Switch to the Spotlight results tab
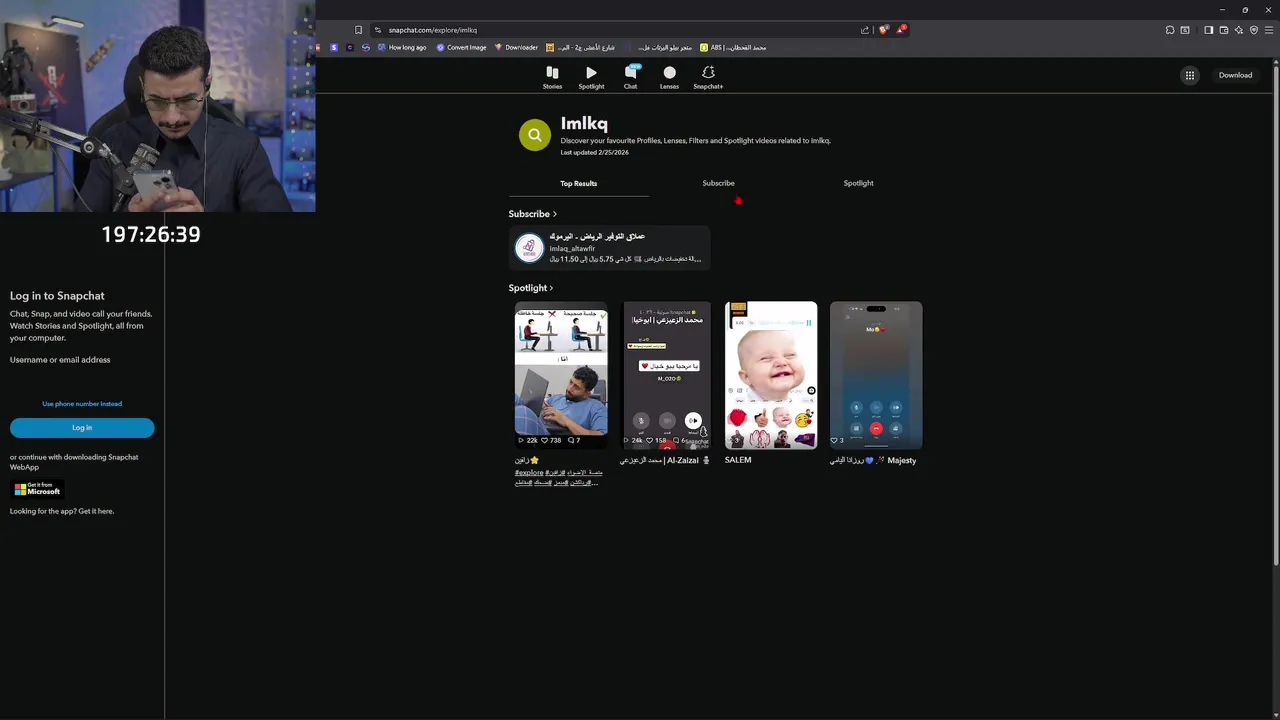Screen dimensions: 1280x720 [x=858, y=183]
